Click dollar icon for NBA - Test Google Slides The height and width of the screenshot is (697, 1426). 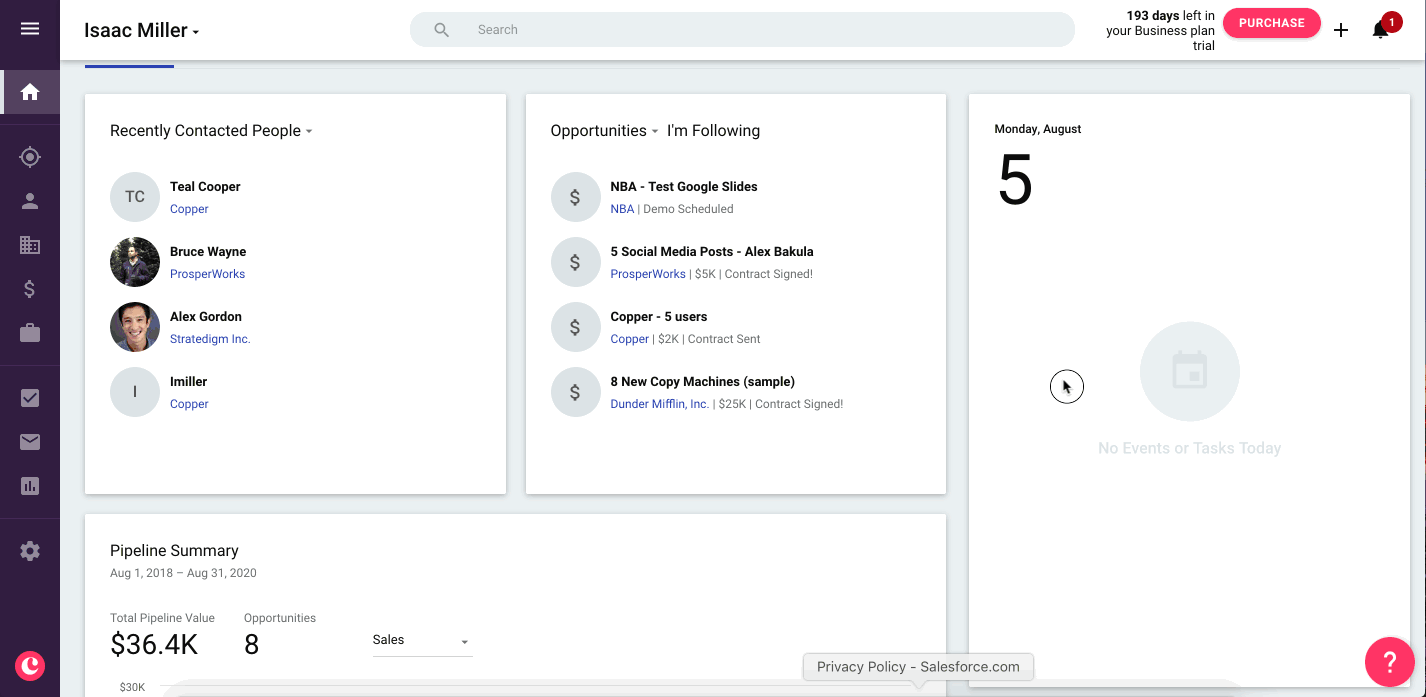click(575, 197)
